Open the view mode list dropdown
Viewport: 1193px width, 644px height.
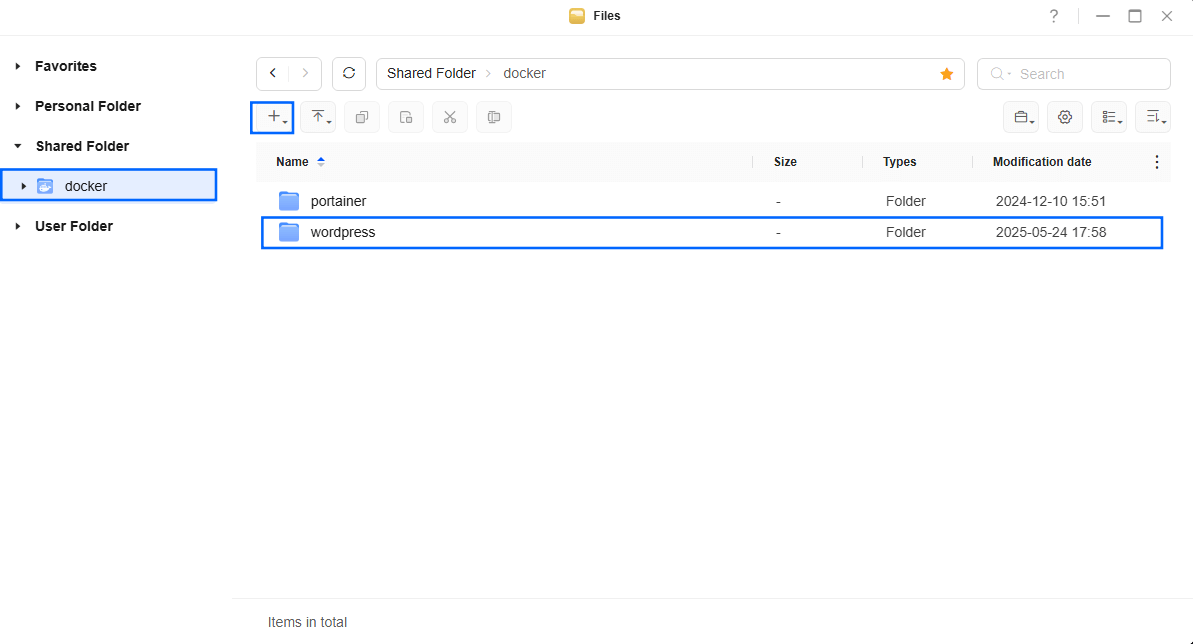click(x=1109, y=117)
